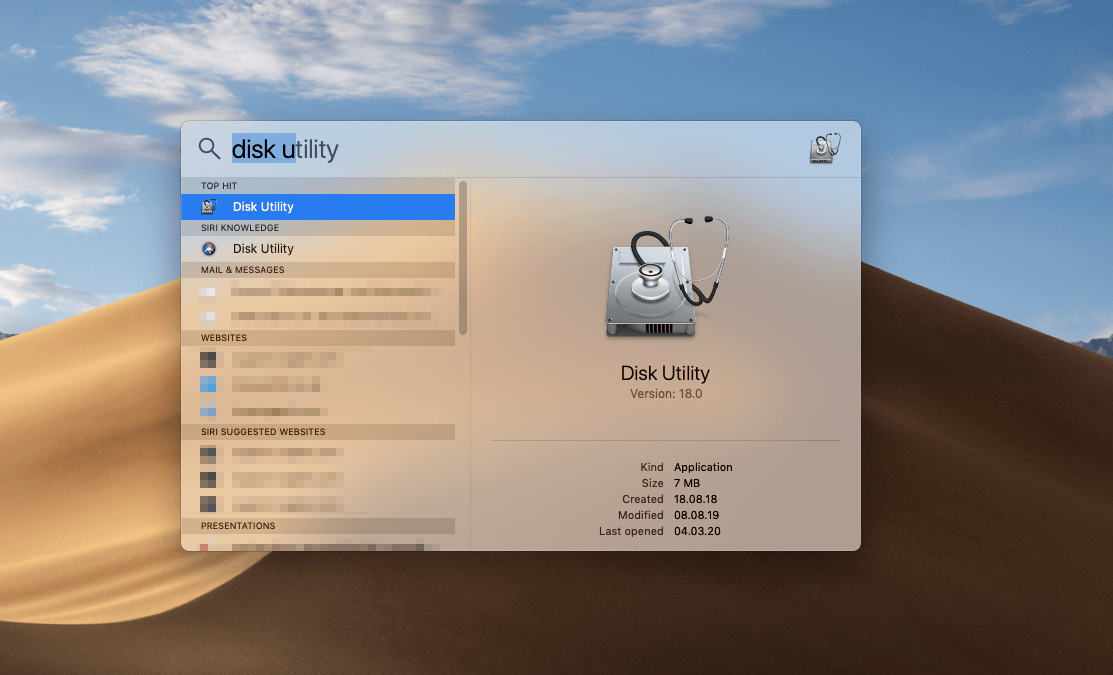Click the Disk Utility icon in search bar

coord(825,148)
